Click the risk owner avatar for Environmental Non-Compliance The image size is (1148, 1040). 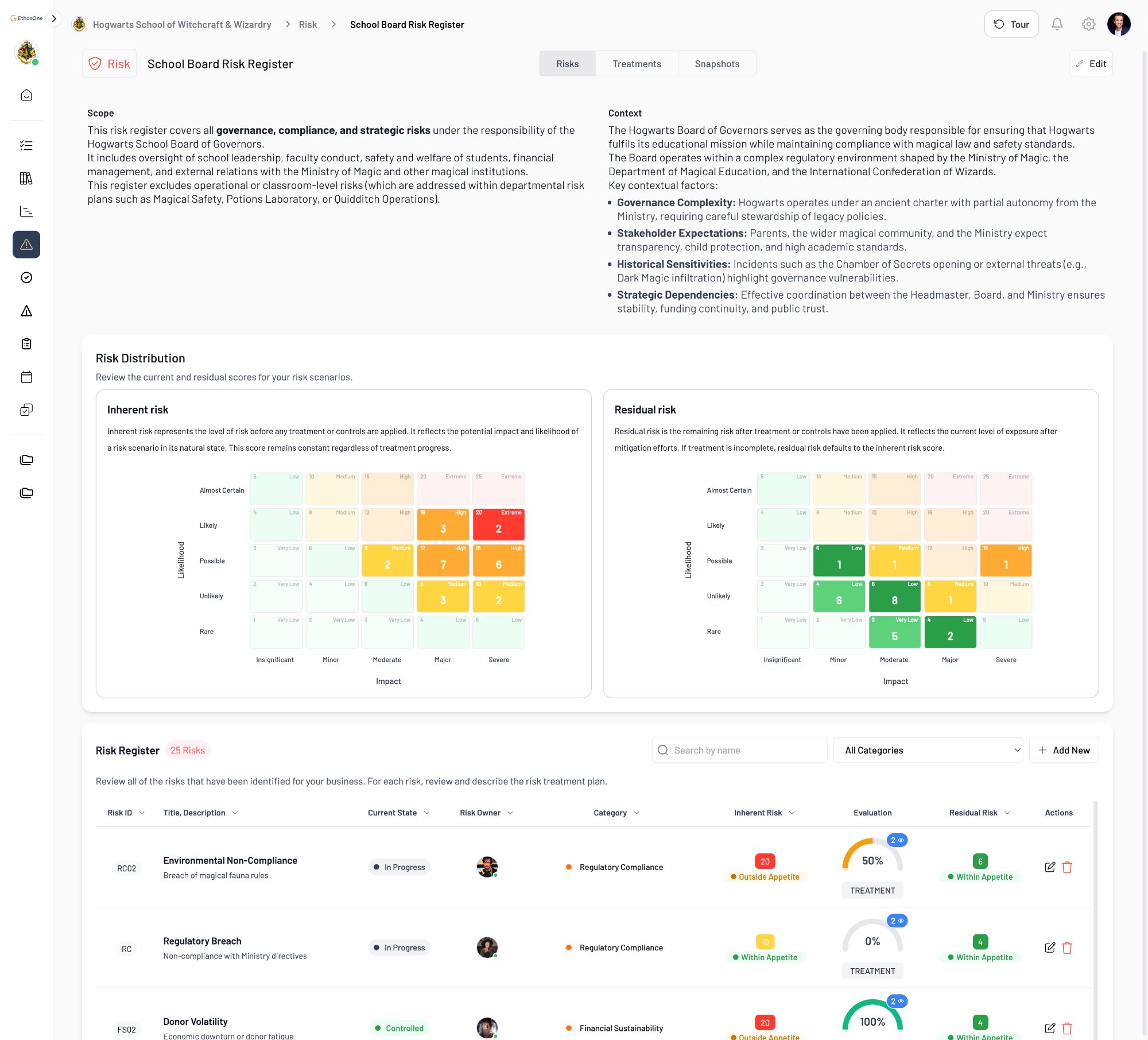(487, 867)
